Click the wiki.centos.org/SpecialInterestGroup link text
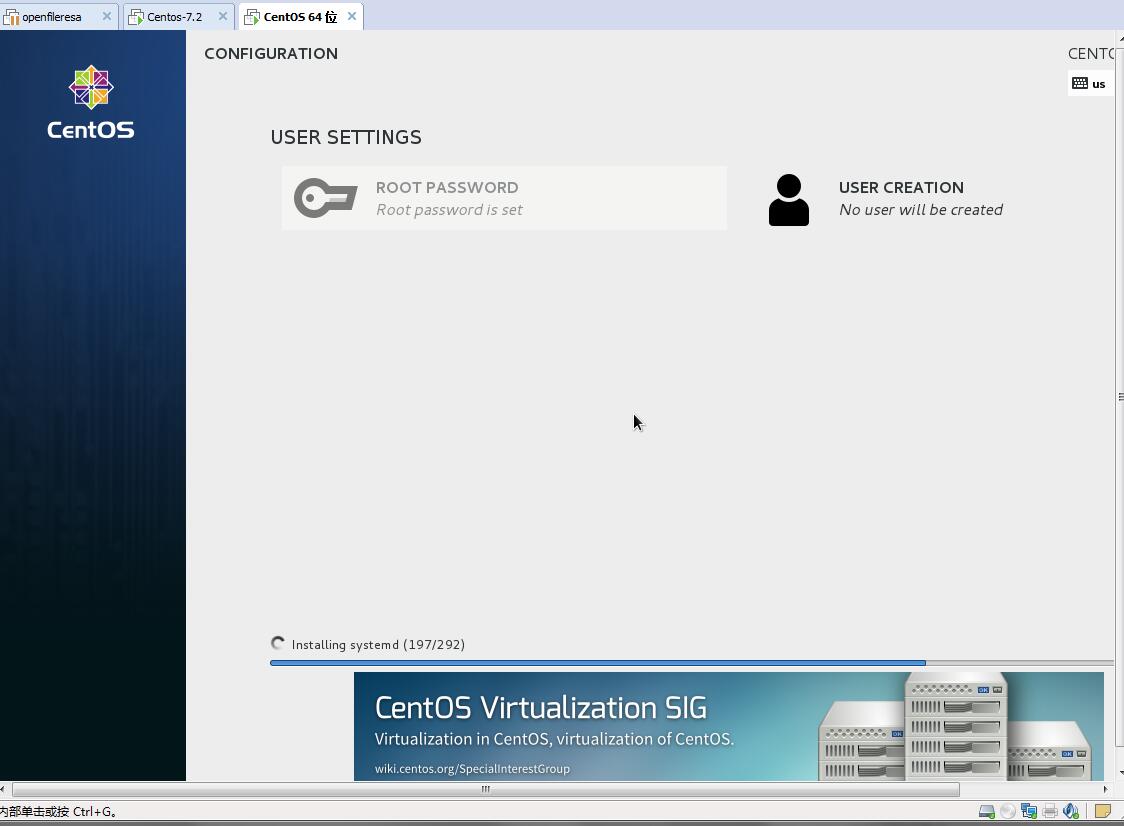The image size is (1124, 826). point(472,769)
